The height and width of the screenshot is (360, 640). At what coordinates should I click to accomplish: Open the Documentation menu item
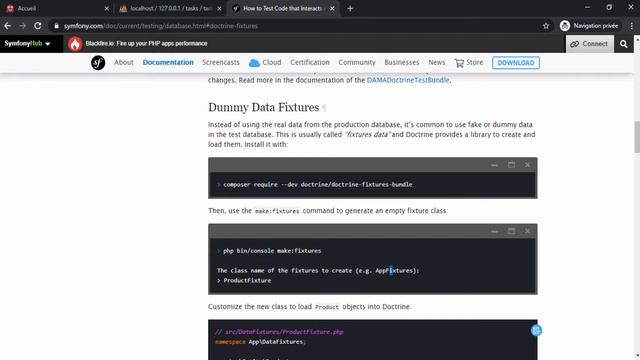[x=168, y=62]
